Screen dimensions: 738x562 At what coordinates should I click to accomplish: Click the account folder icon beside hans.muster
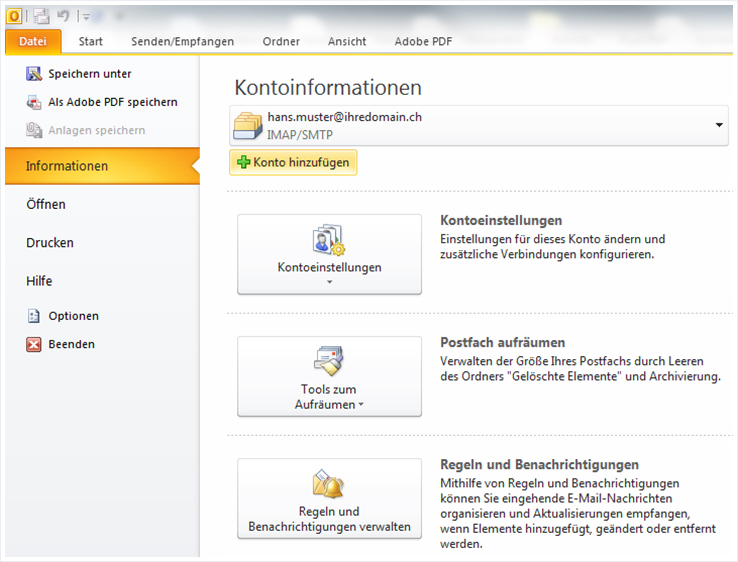248,126
